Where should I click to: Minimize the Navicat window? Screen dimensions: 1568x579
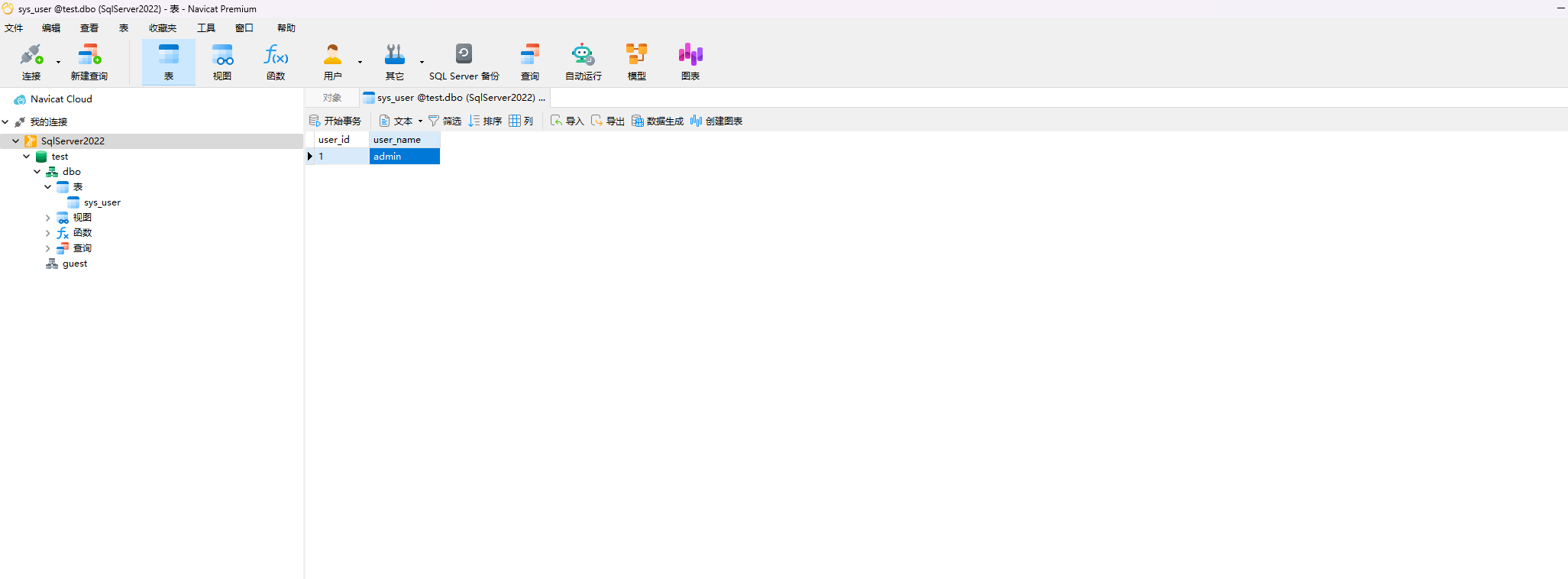click(x=1561, y=8)
